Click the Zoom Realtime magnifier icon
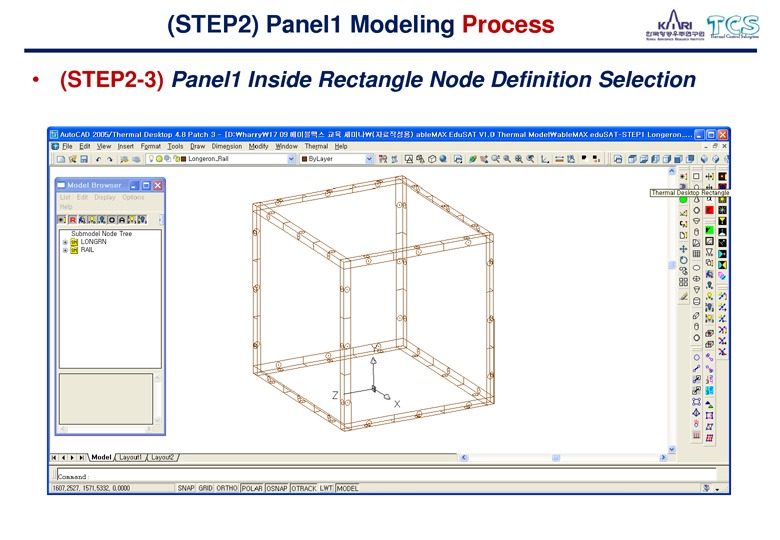The width and height of the screenshot is (780, 540). tap(495, 159)
